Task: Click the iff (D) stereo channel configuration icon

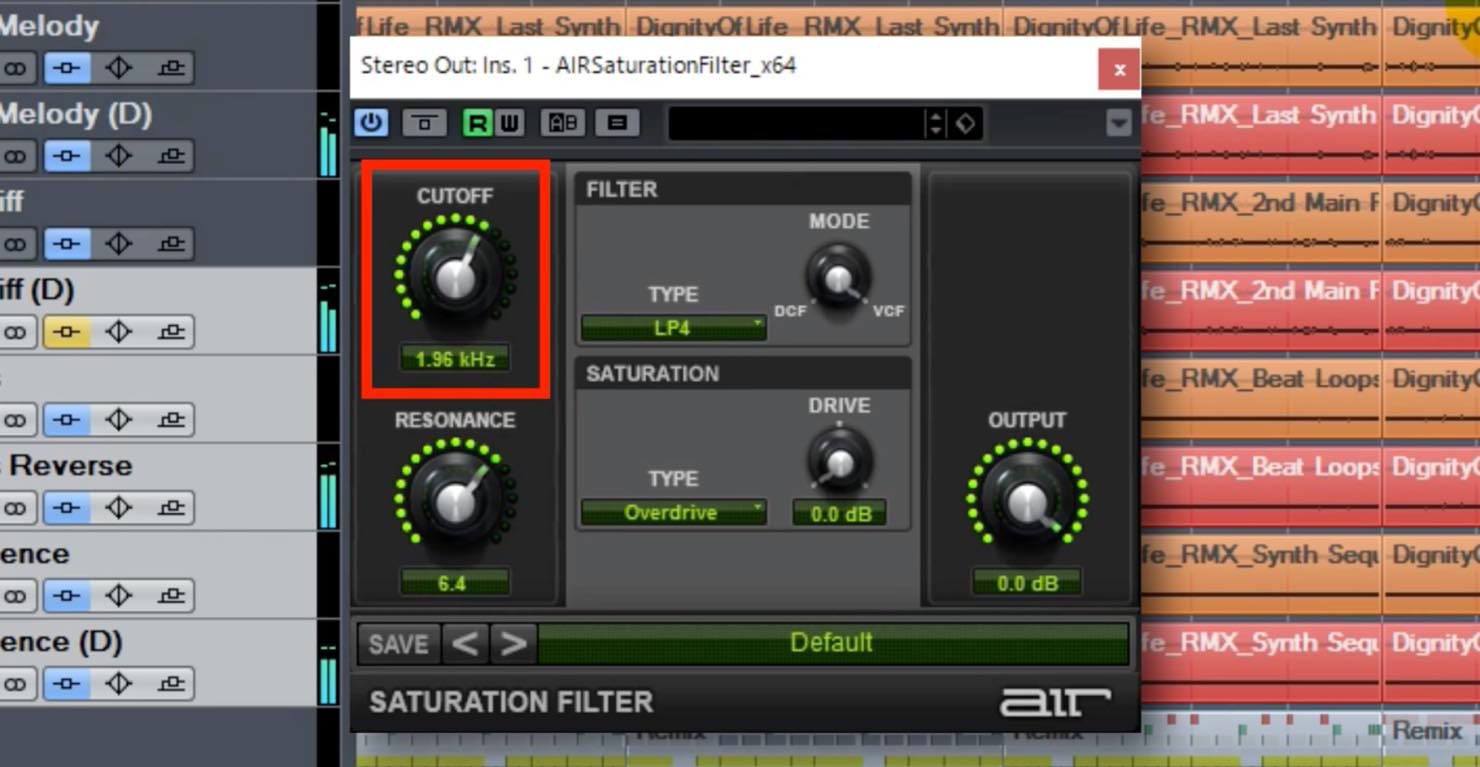Action: [14, 332]
